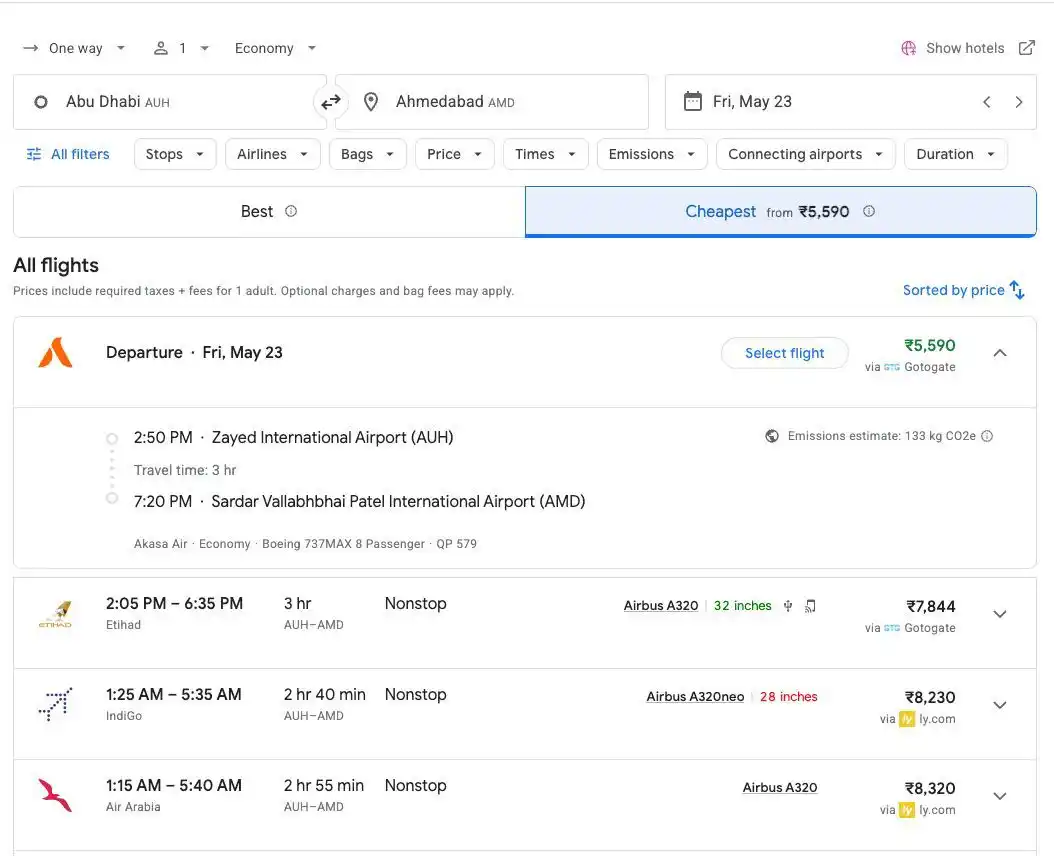Click the Sorted by price arrows icon
The image size is (1054, 856).
(1018, 290)
